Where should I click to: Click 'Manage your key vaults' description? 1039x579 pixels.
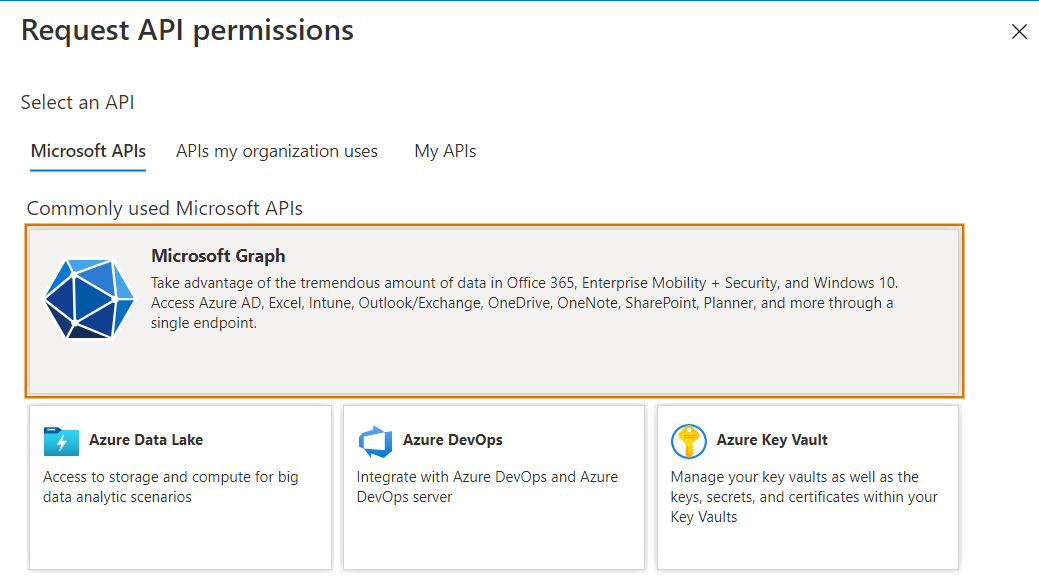pos(804,497)
